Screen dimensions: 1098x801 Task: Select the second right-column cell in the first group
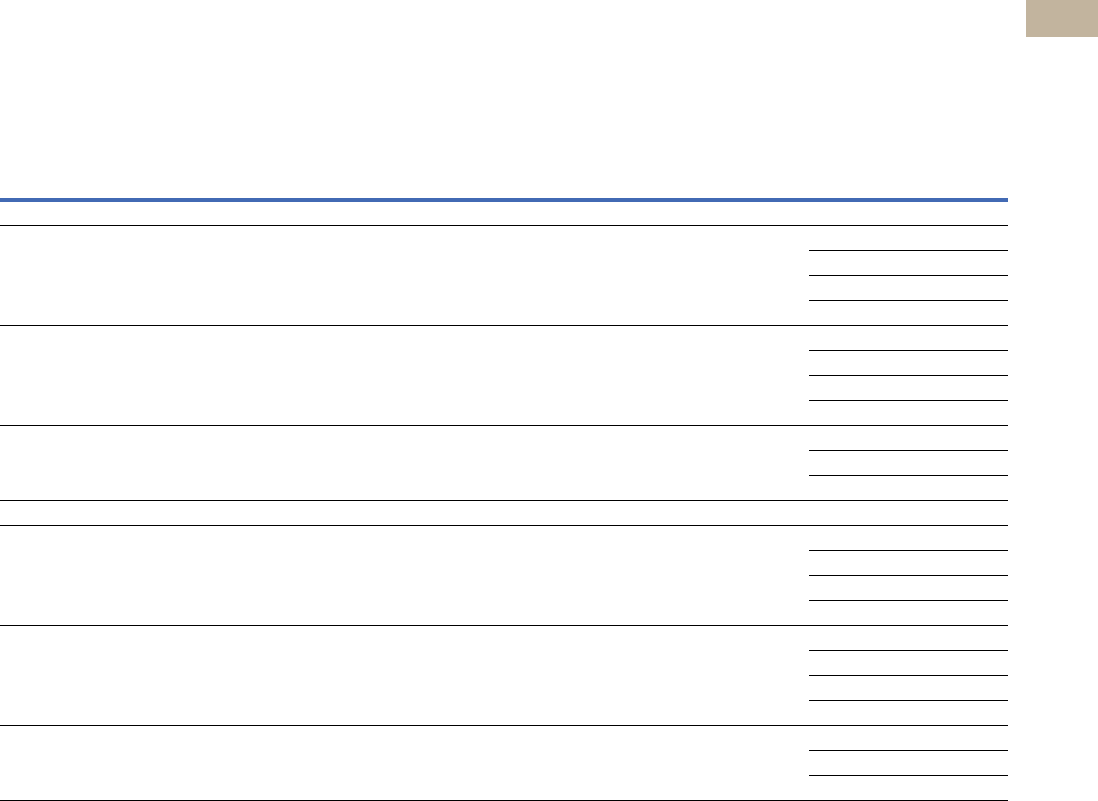(907, 263)
